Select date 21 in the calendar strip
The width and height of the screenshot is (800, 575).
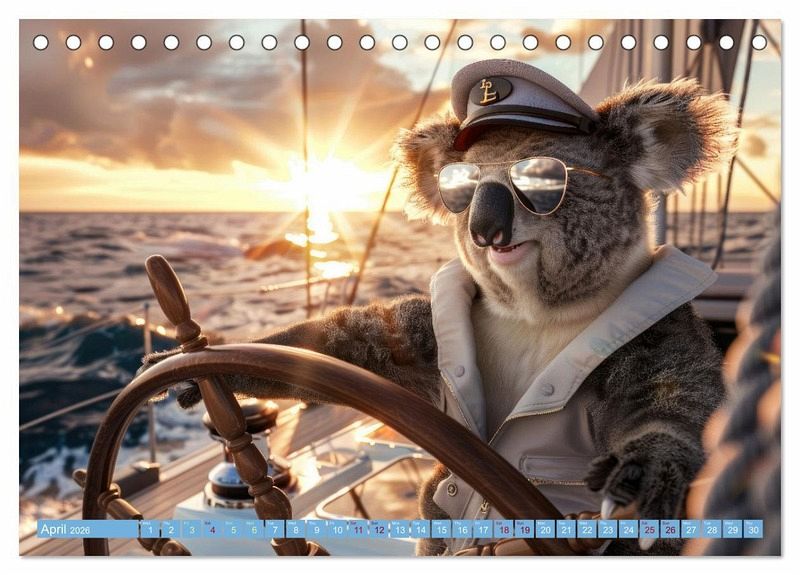566,529
